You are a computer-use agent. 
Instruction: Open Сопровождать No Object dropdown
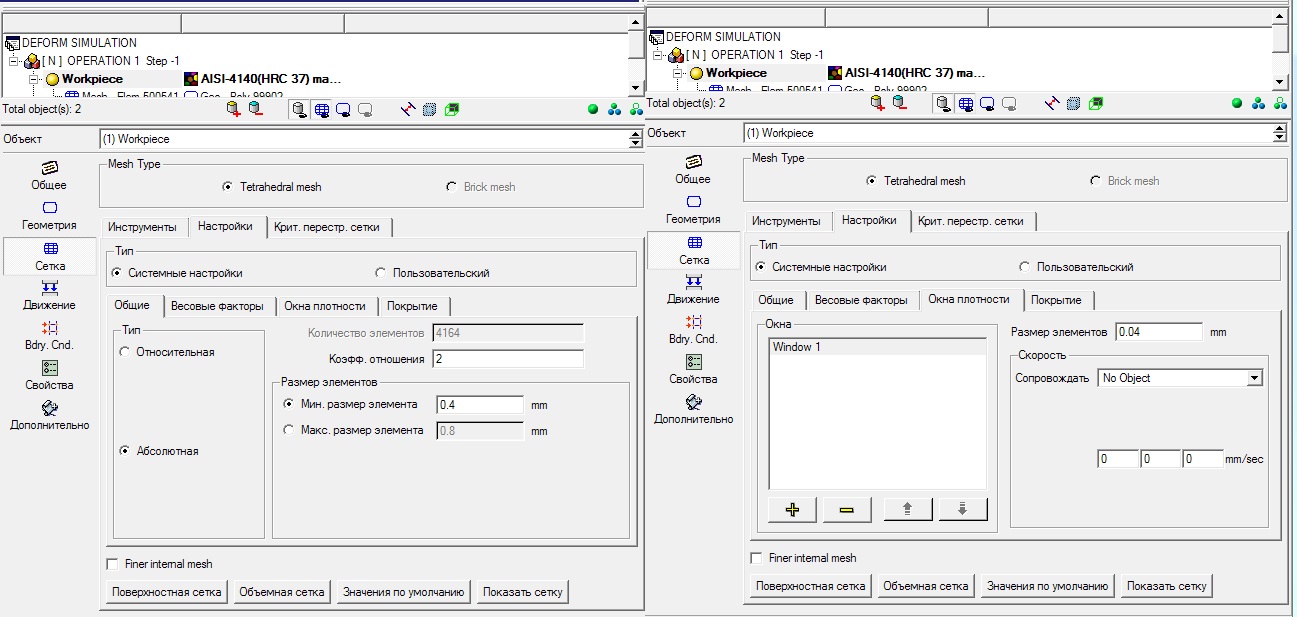(1180, 378)
